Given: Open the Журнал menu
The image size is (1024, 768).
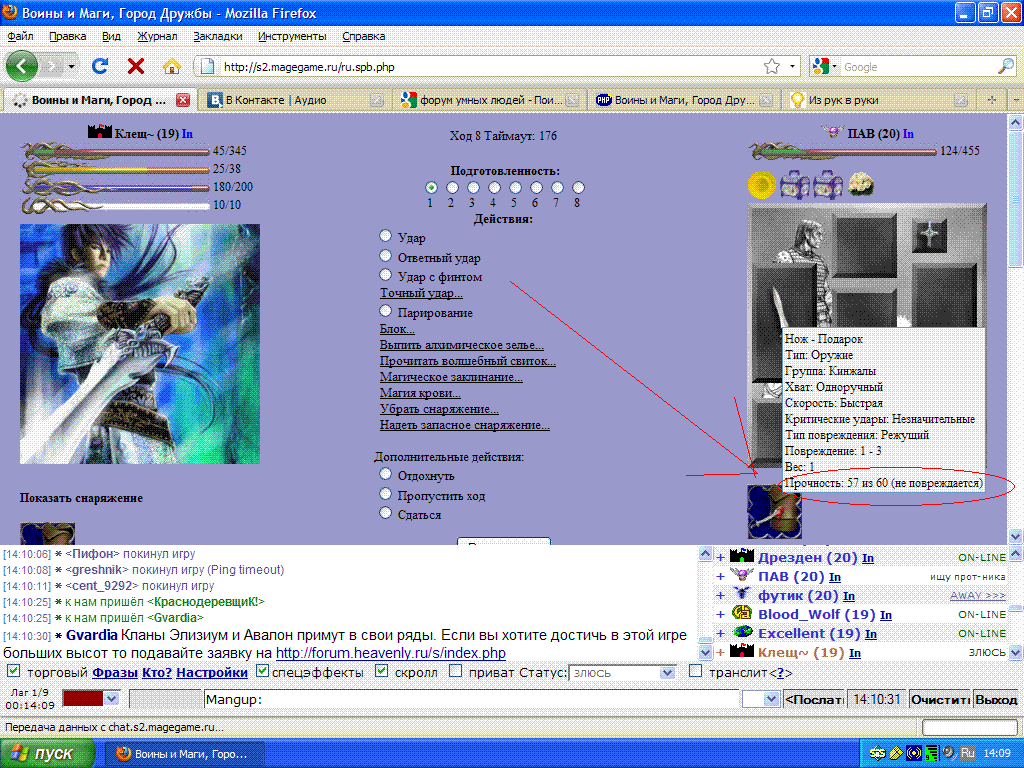Looking at the screenshot, I should (x=157, y=37).
